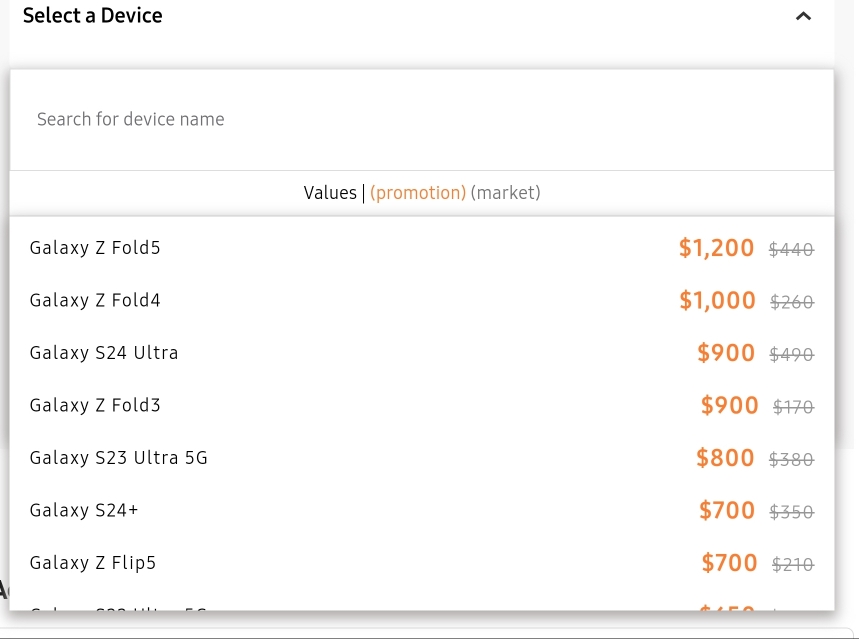
Task: Choose Galaxy Z Fold4 device option
Action: (422, 300)
